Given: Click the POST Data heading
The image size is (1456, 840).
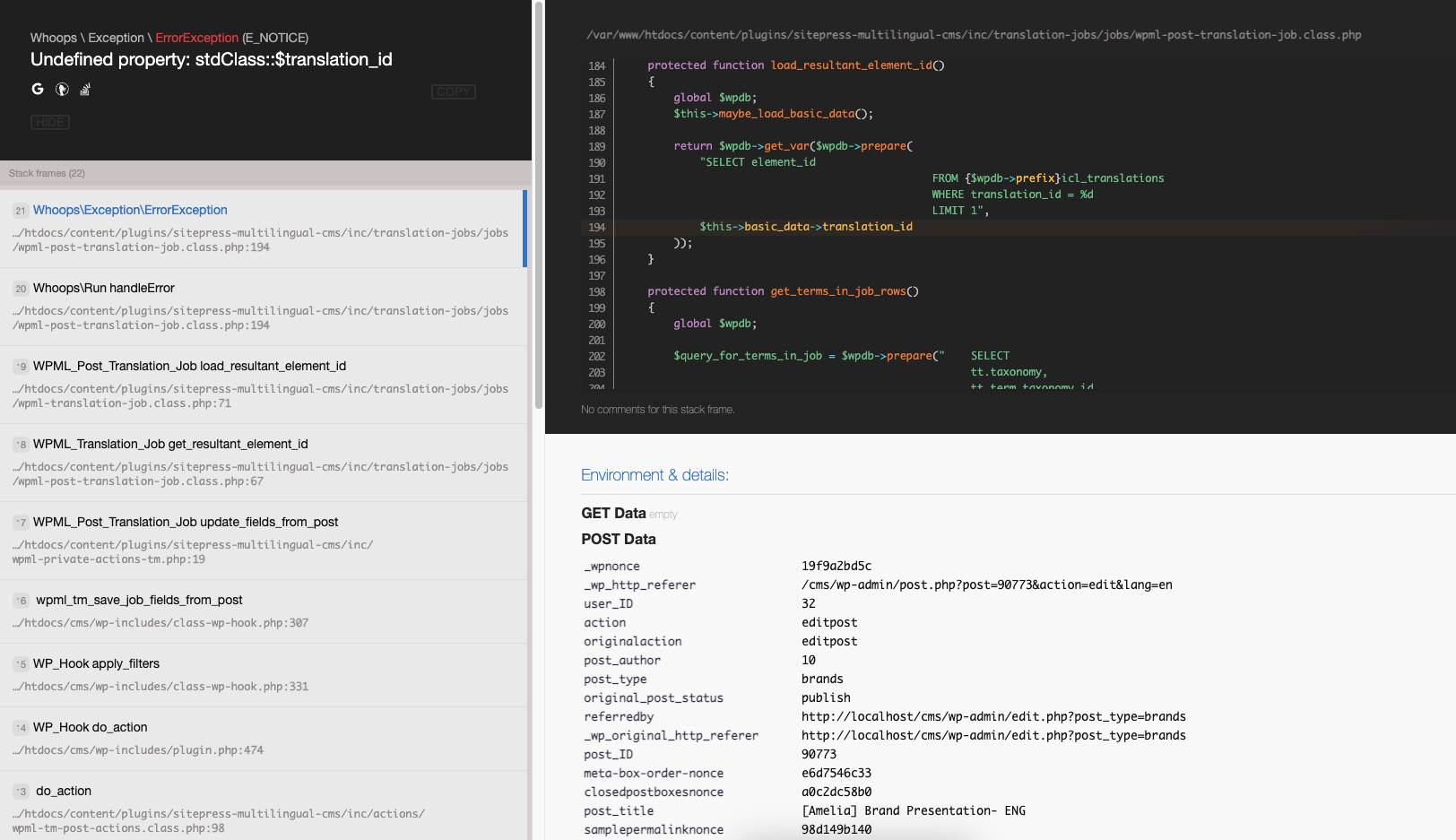Looking at the screenshot, I should (x=619, y=539).
